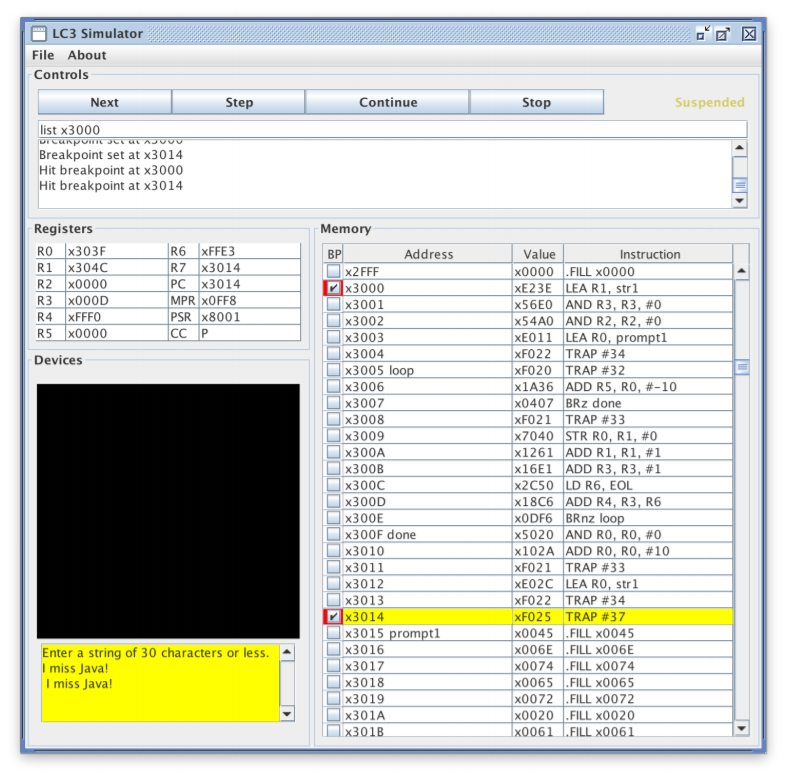Set a breakpoint at x3005 loop
Image resolution: width=788 pixels, height=778 pixels.
[x=333, y=370]
